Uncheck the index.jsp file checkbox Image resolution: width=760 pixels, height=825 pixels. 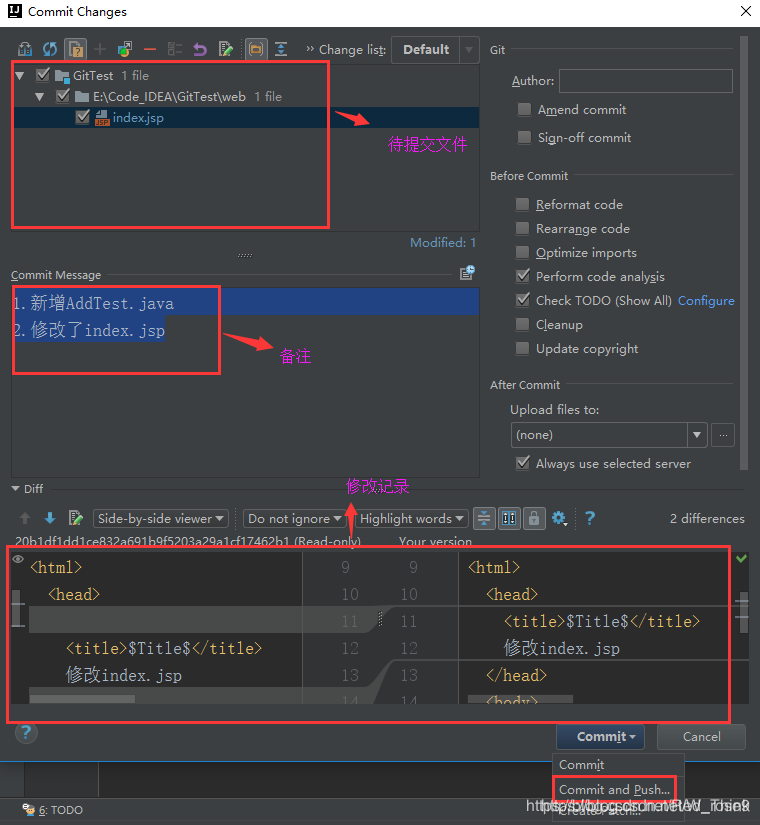click(83, 117)
